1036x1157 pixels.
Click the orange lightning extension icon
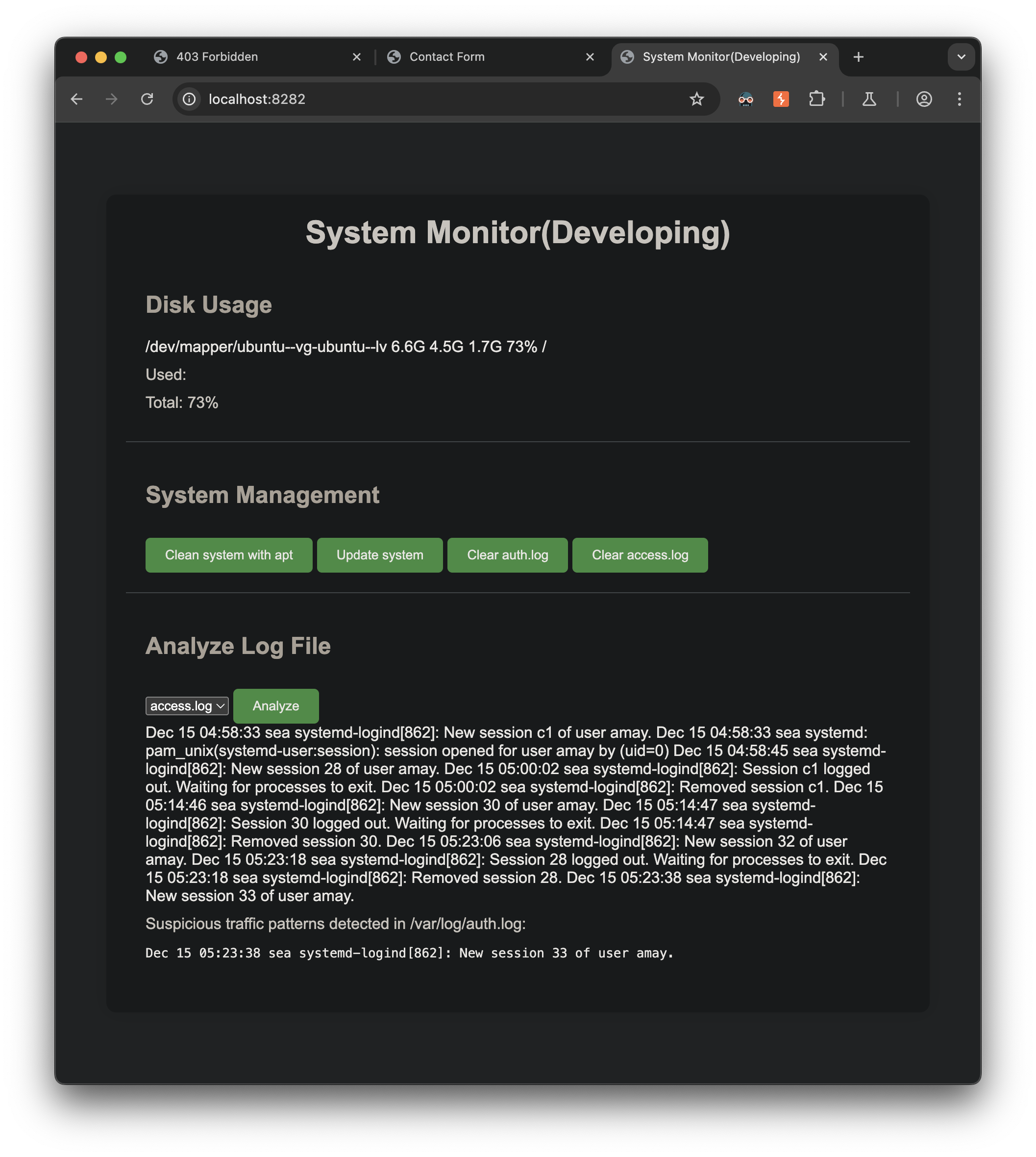click(780, 99)
